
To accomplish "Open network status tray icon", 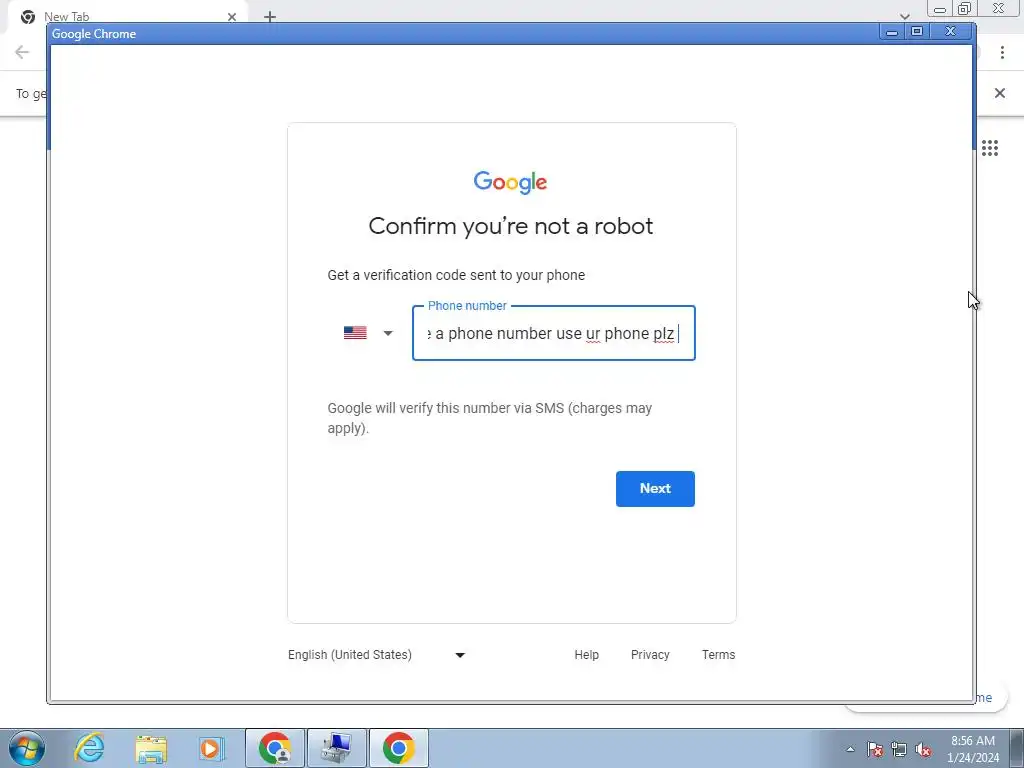I will 899,749.
